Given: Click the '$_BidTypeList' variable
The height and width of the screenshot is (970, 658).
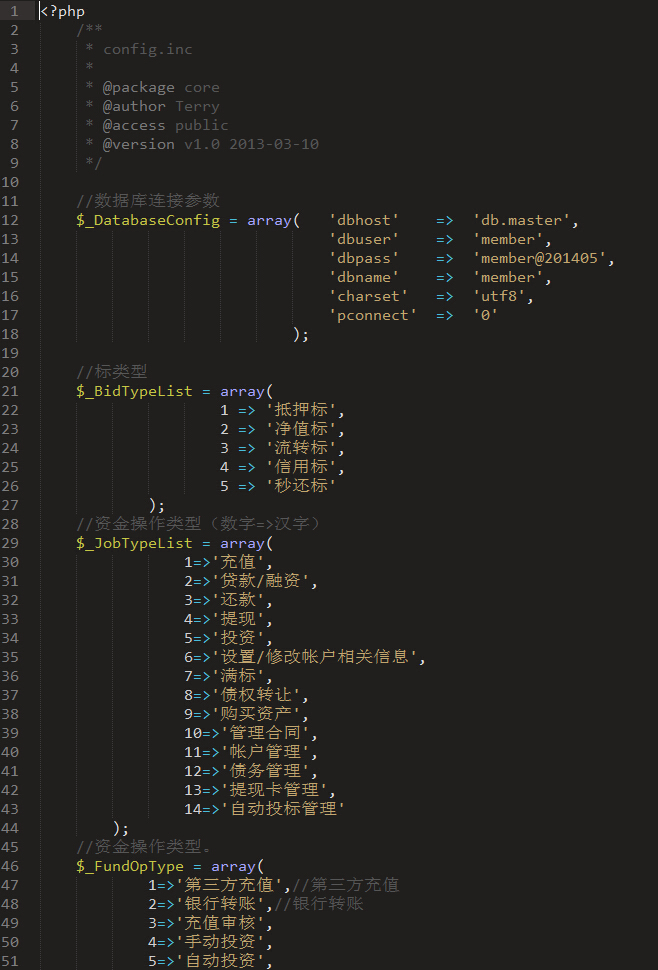Looking at the screenshot, I should tap(135, 392).
